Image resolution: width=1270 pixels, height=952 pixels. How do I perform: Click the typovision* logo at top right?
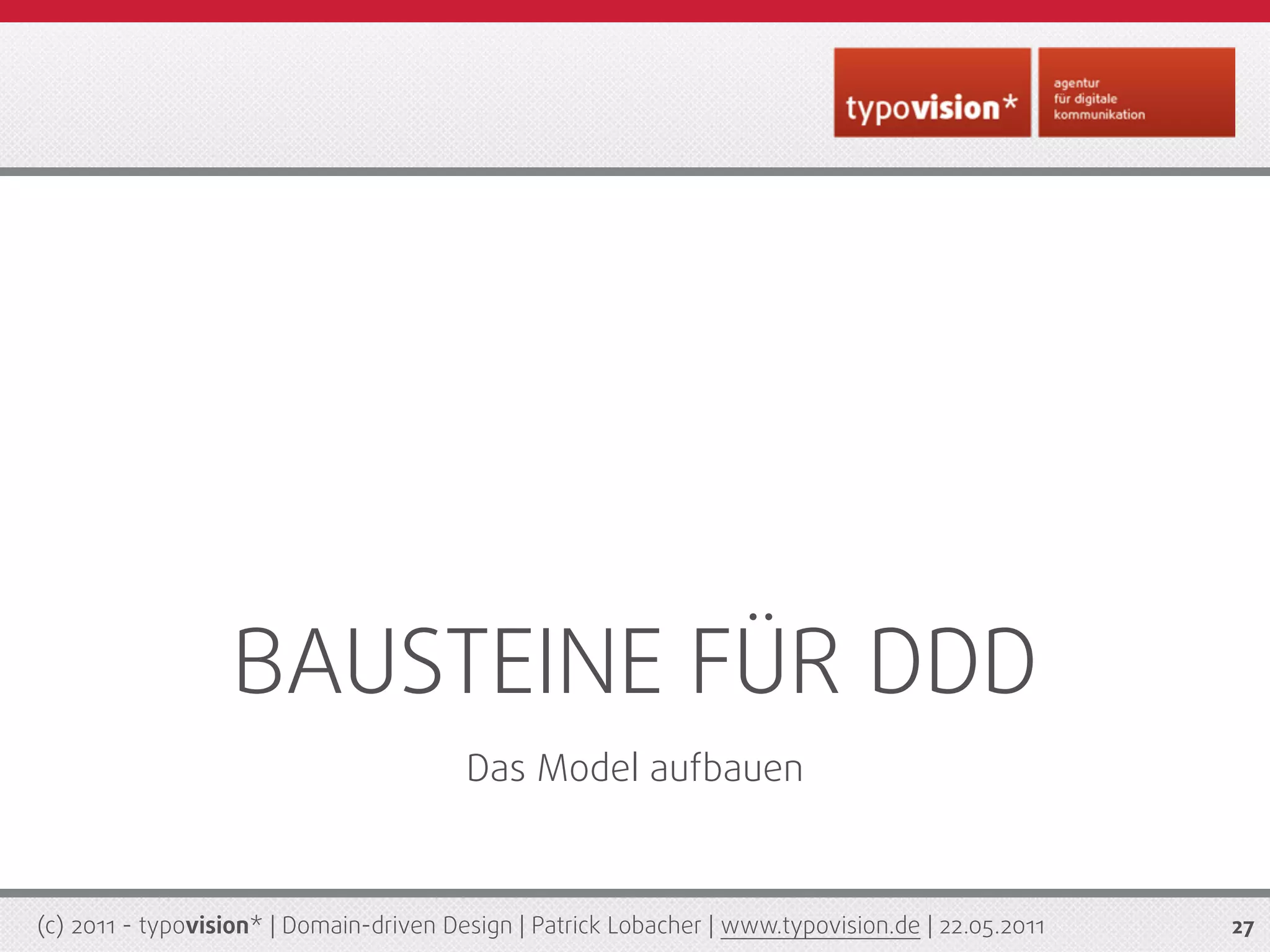click(x=932, y=92)
